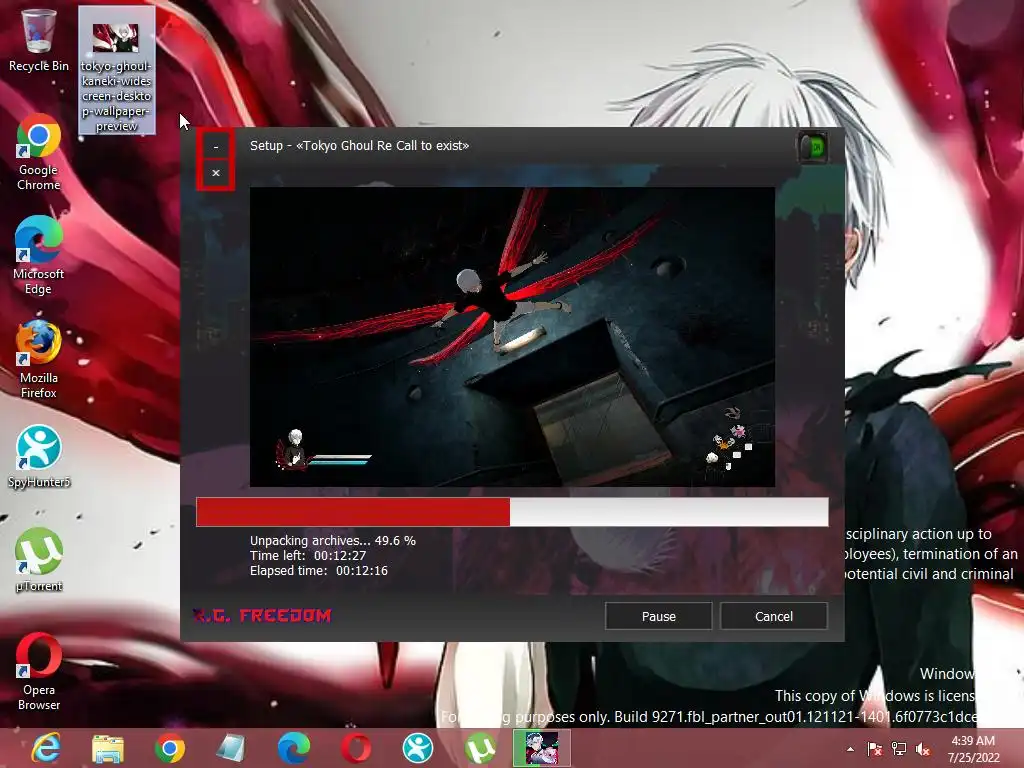Click the 'Time left: 00:12:27' text
This screenshot has height=768, width=1024.
pyautogui.click(x=308, y=556)
